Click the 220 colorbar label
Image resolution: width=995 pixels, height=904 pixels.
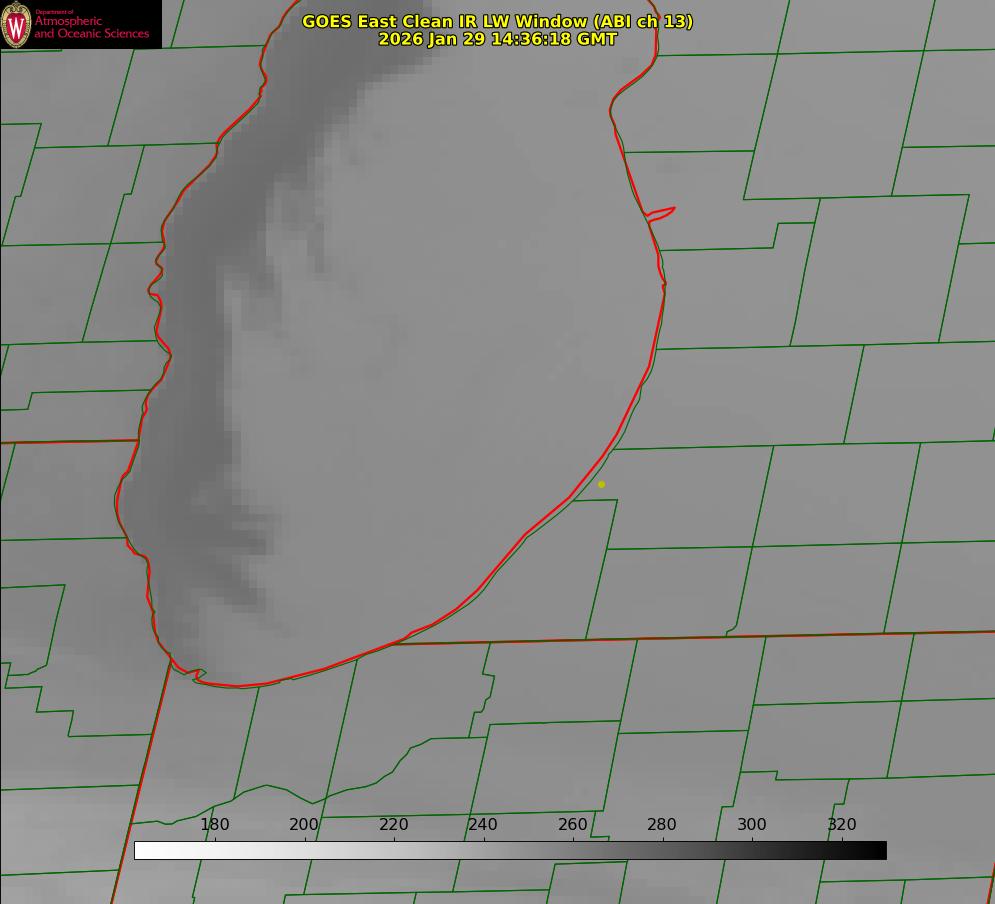pos(394,824)
